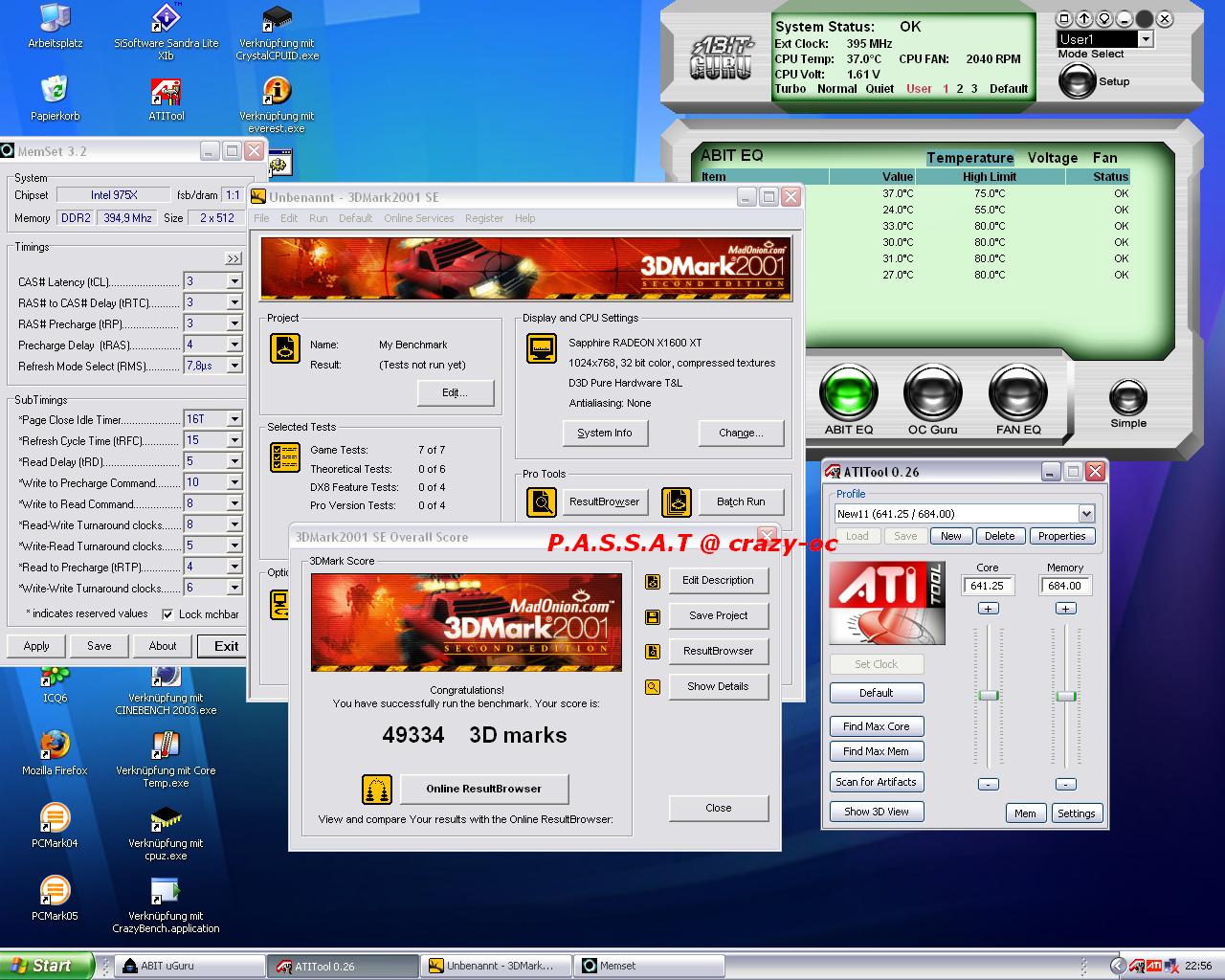The image size is (1225, 980).
Task: Switch uGuru to Simple mode
Action: tap(1128, 397)
